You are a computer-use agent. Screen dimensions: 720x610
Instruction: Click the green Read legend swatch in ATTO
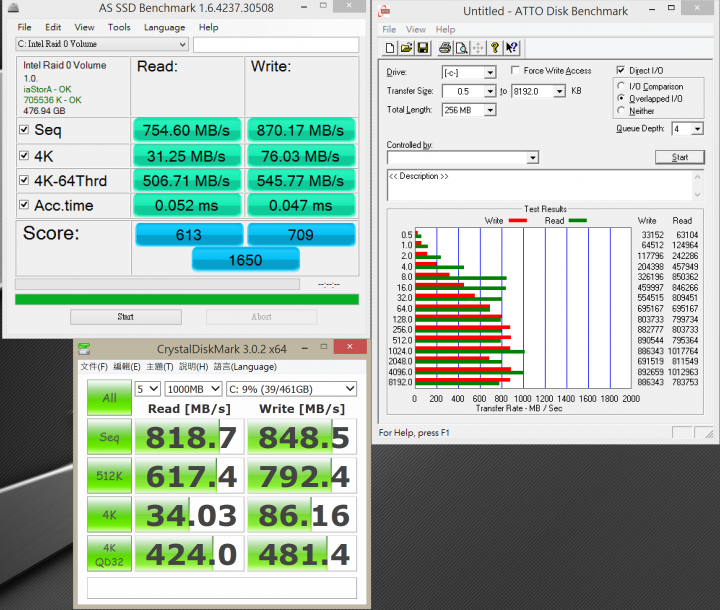578,220
